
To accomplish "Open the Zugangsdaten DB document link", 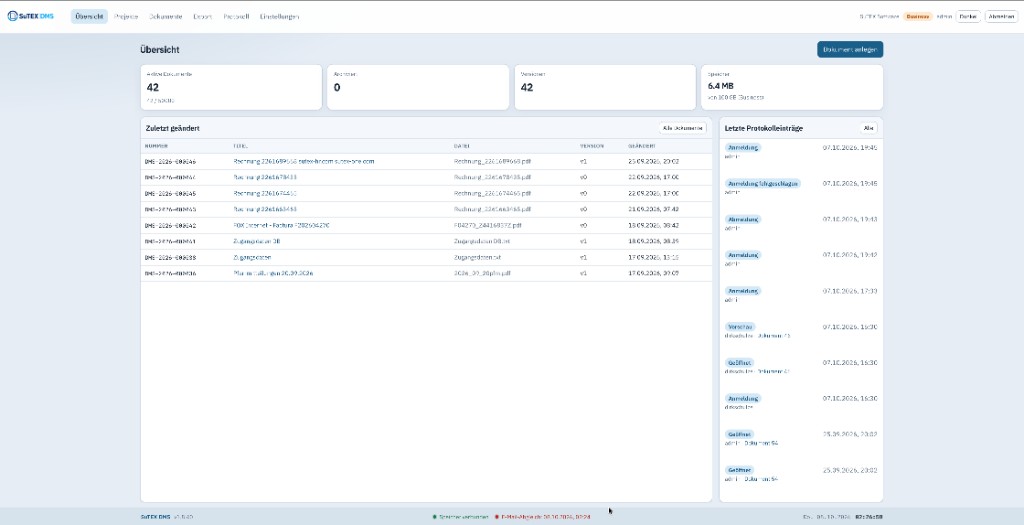I will point(257,242).
